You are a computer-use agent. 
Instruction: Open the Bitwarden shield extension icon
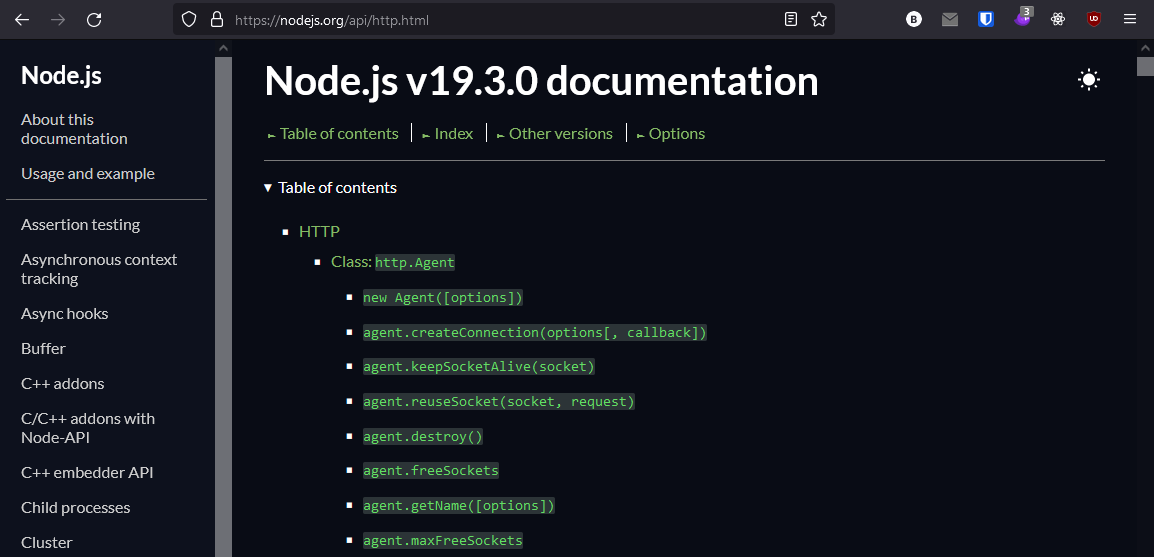coord(986,20)
